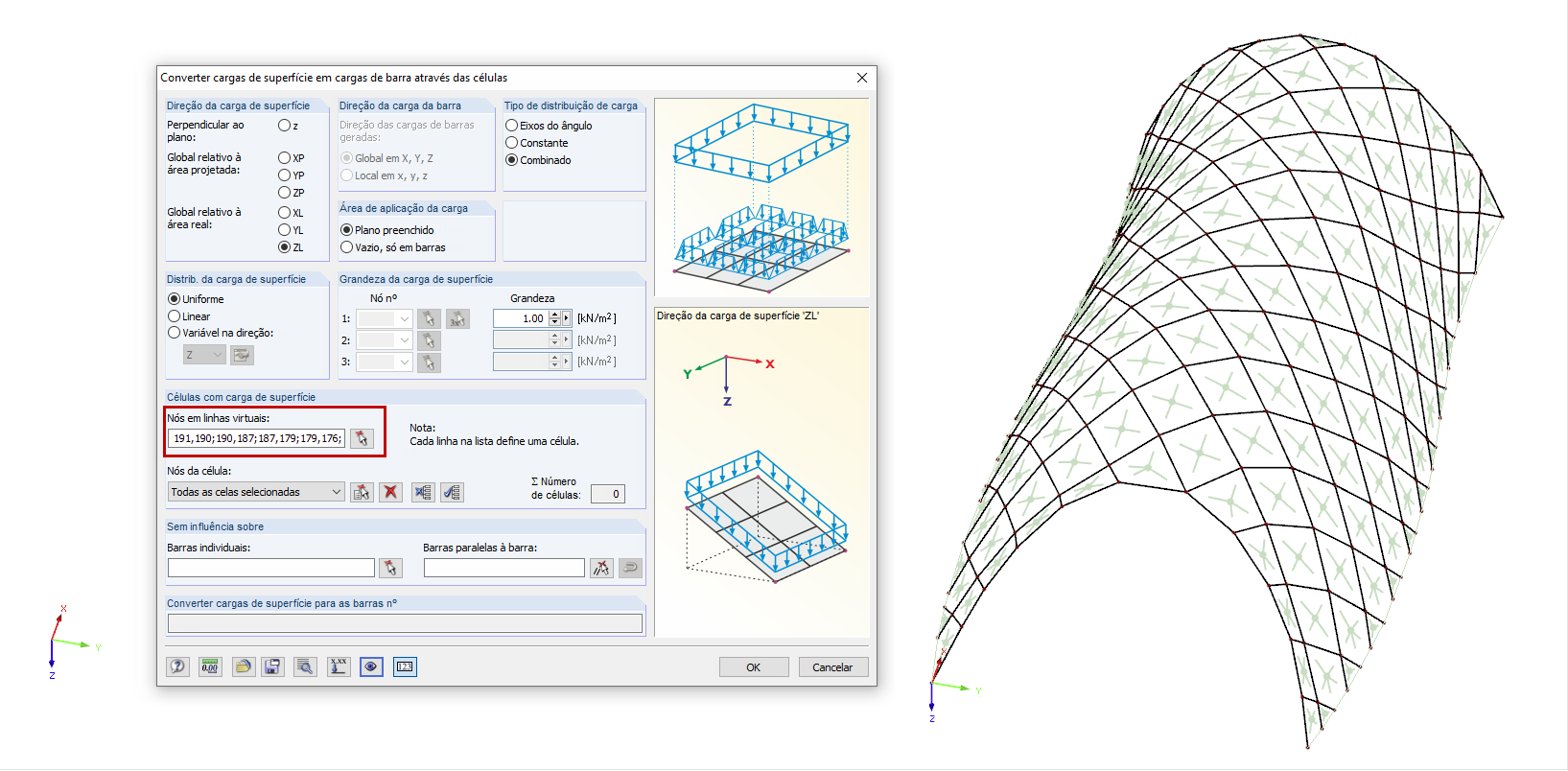Image resolution: width=1568 pixels, height=771 pixels.
Task: Select the XL real area radio
Action: pos(284,213)
